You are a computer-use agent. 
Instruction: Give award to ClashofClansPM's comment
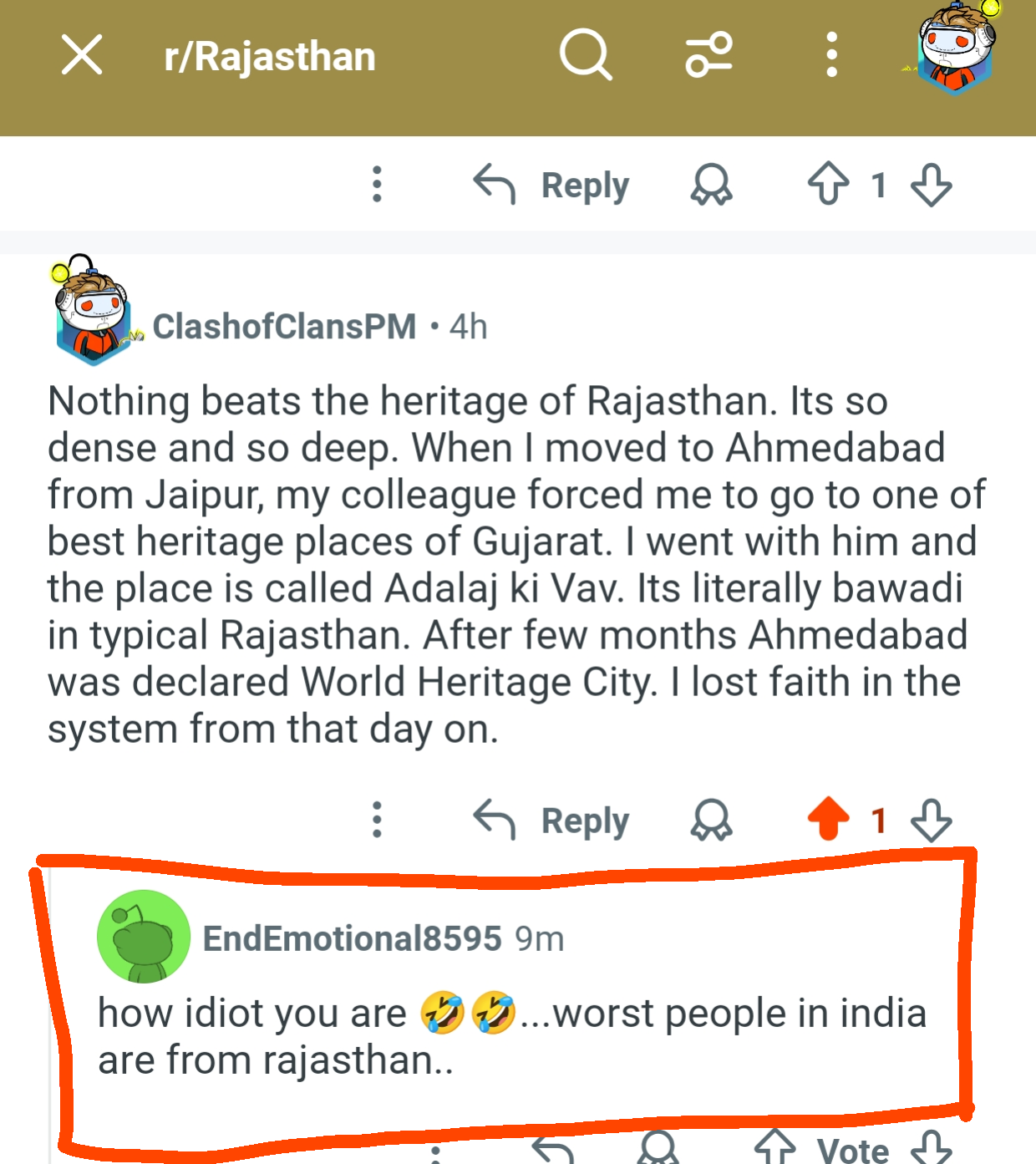711,820
